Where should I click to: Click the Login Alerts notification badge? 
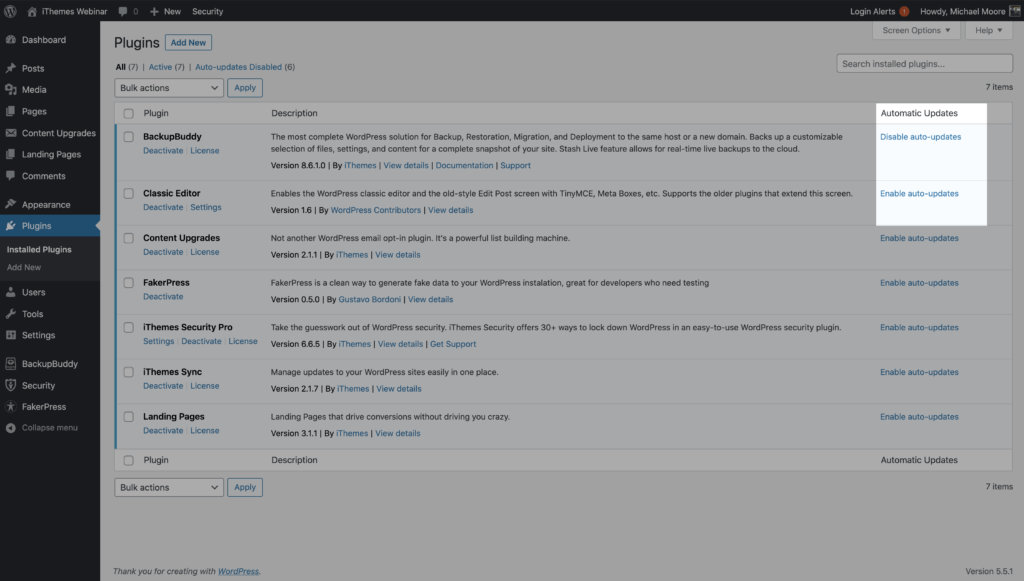[x=904, y=11]
